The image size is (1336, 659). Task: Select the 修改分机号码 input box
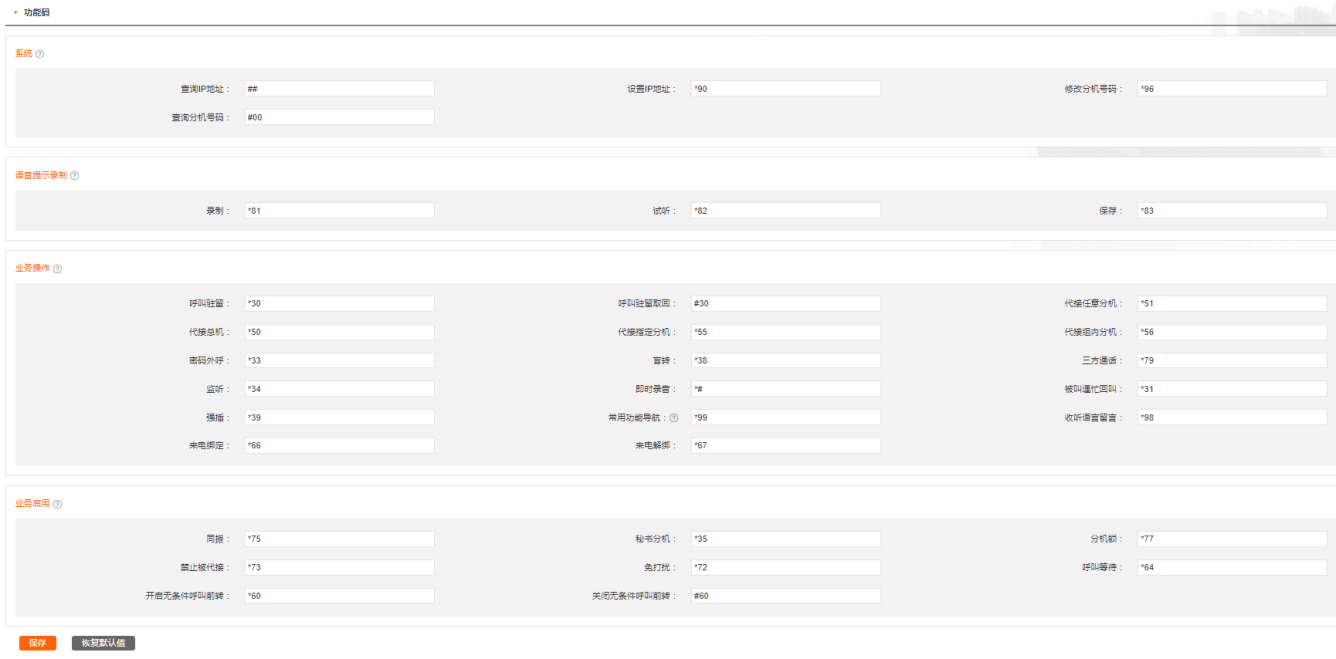pos(1231,89)
